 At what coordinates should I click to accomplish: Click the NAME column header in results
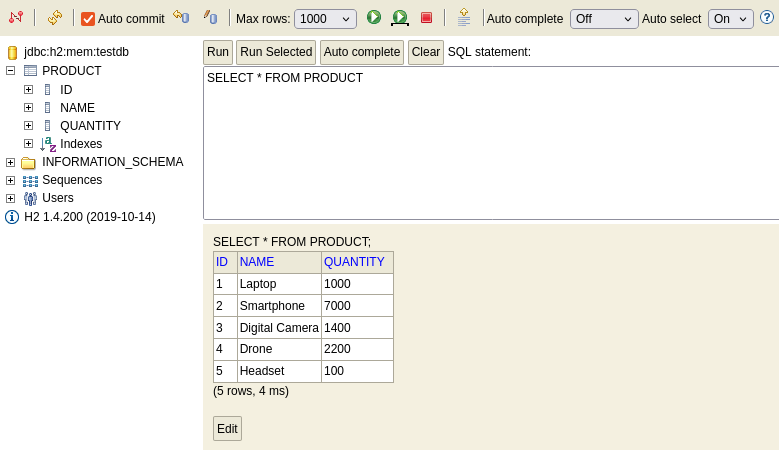pyautogui.click(x=257, y=262)
